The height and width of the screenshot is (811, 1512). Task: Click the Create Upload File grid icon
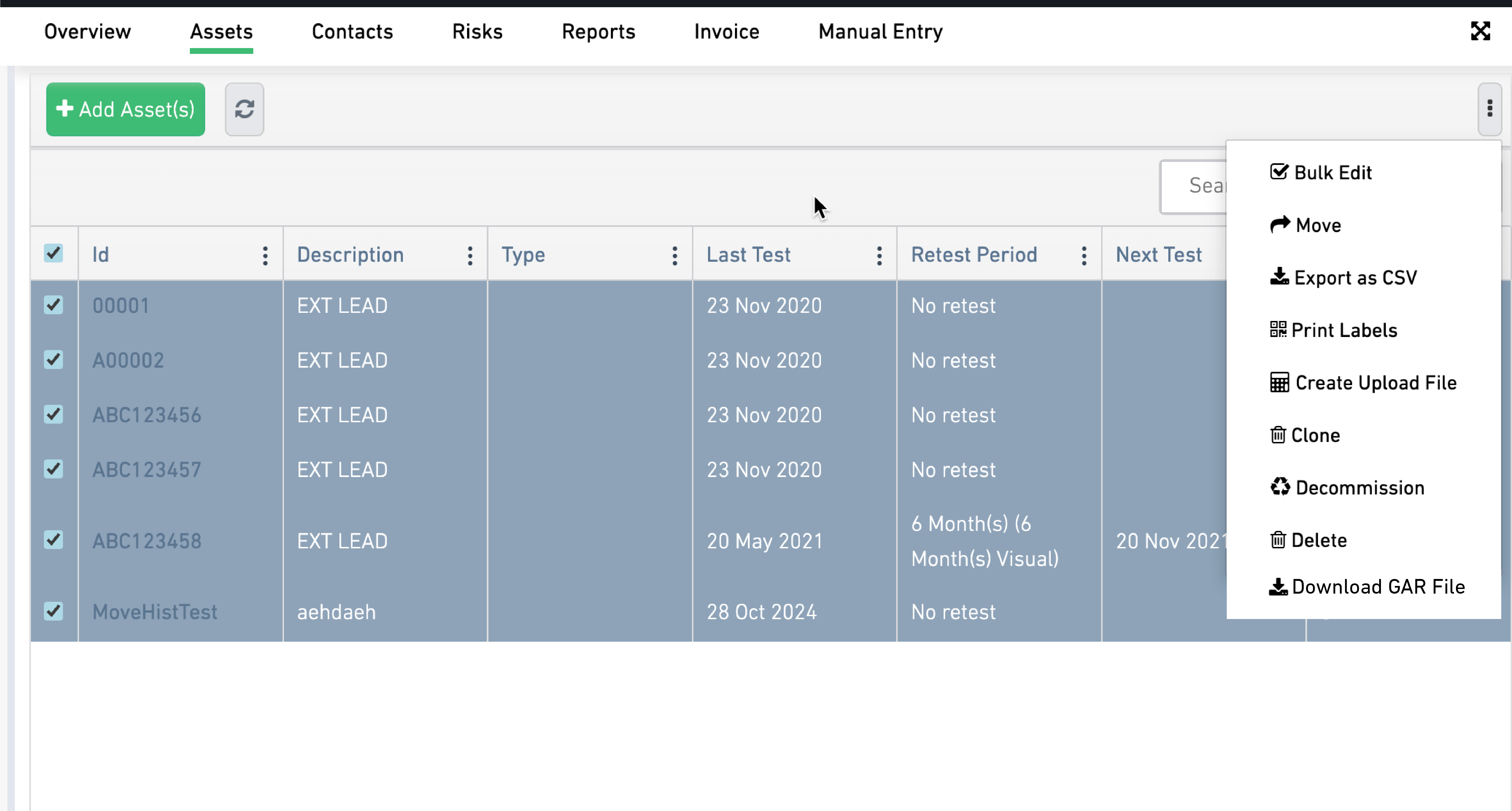point(1280,382)
